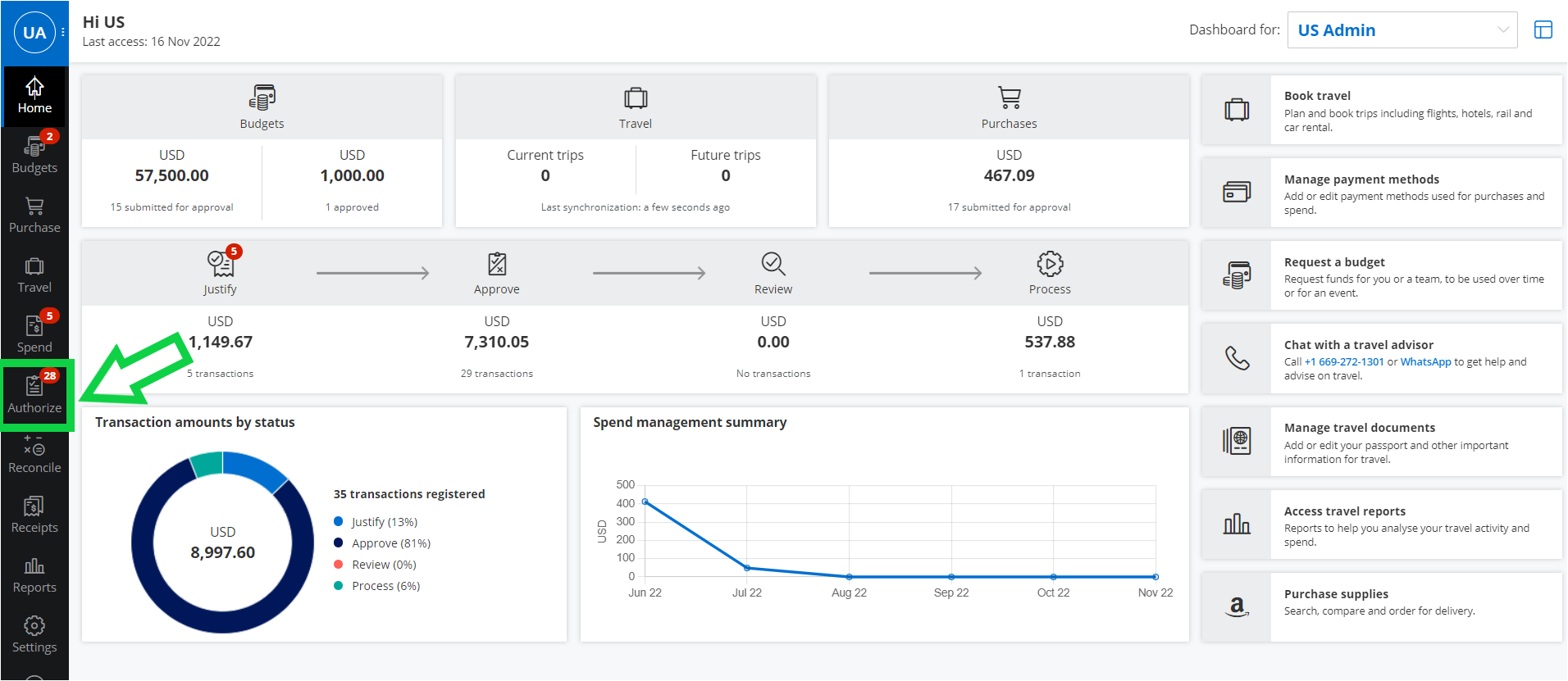The height and width of the screenshot is (681, 1568).
Task: Click the Approve workflow icon
Action: coord(497,263)
